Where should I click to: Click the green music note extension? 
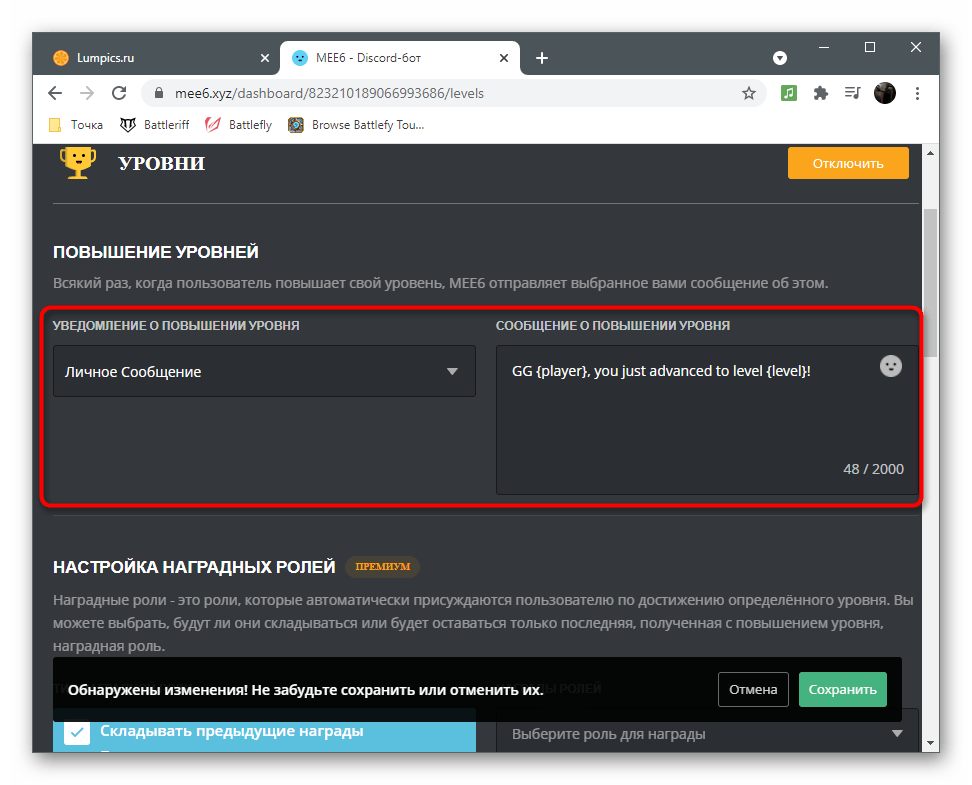tap(789, 93)
